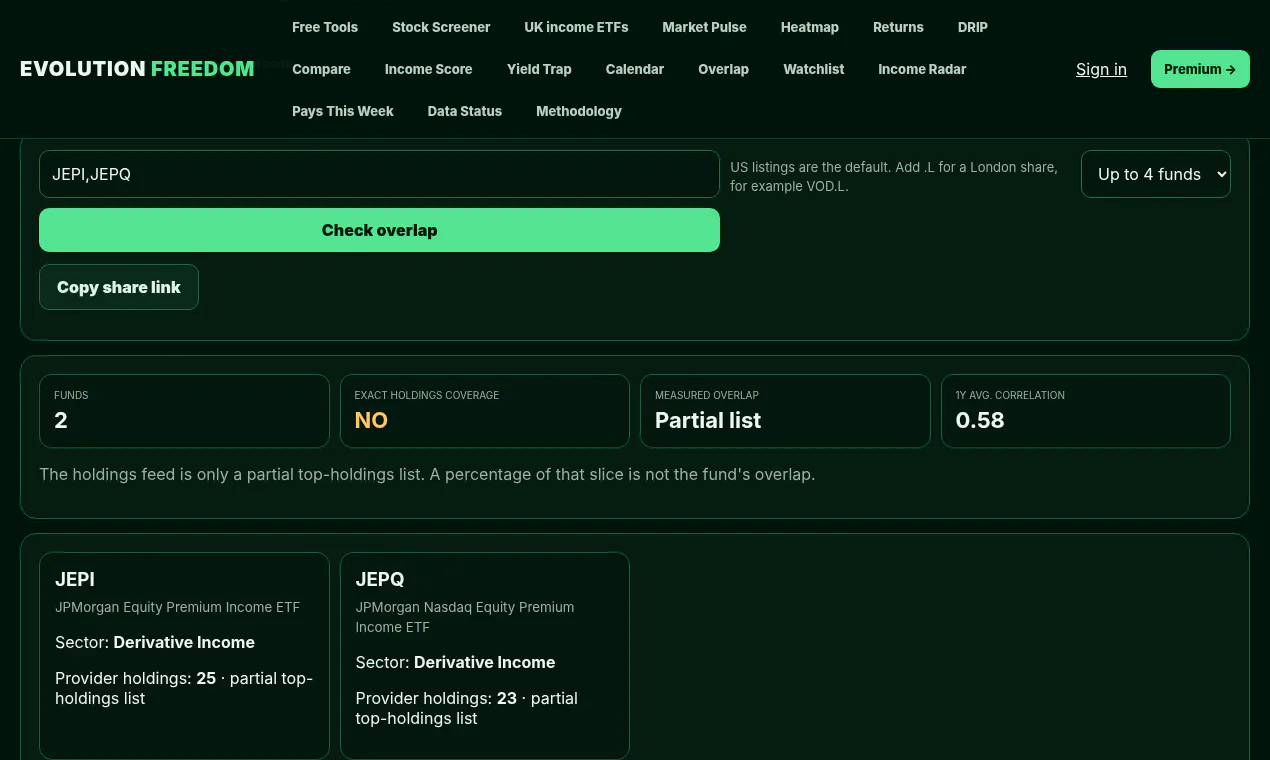Open the Evolution Freedom home logo

137,69
